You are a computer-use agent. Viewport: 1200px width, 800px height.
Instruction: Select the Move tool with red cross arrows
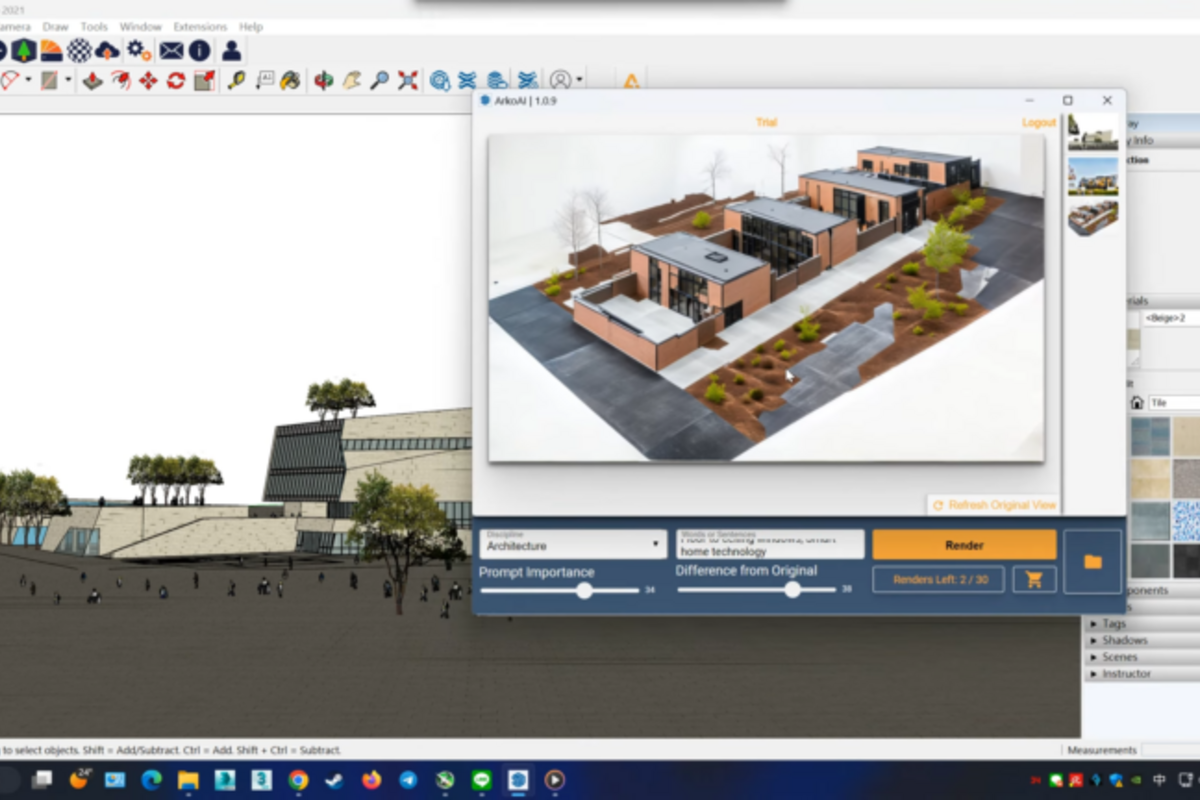pos(148,79)
